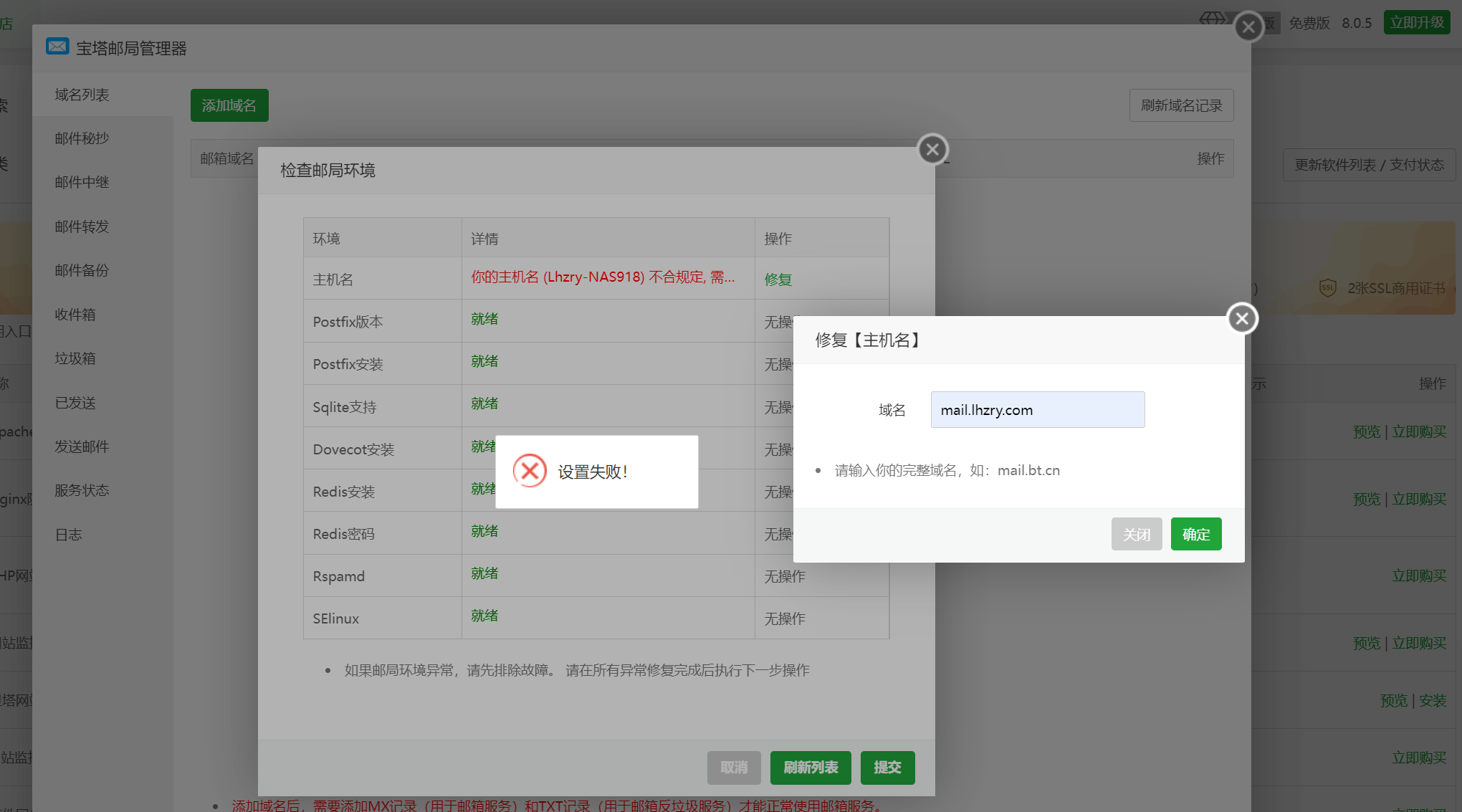Click 就绪 status in Rspamd row
This screenshot has width=1462, height=812.
[x=484, y=573]
